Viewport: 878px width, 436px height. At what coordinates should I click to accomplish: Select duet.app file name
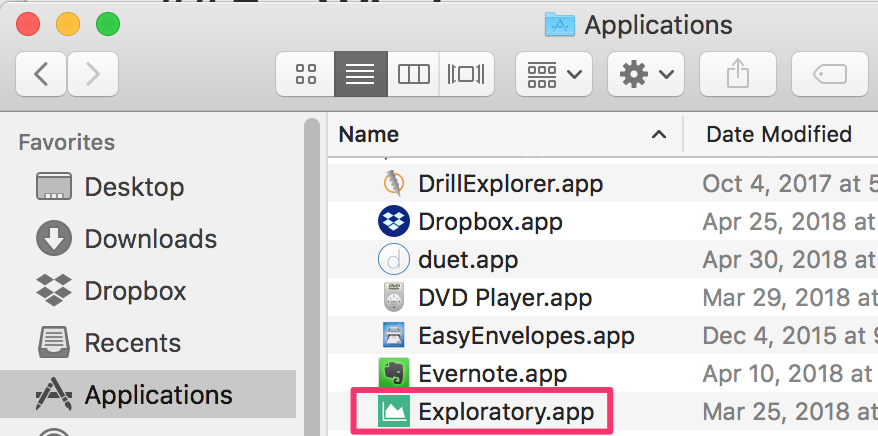[x=468, y=260]
